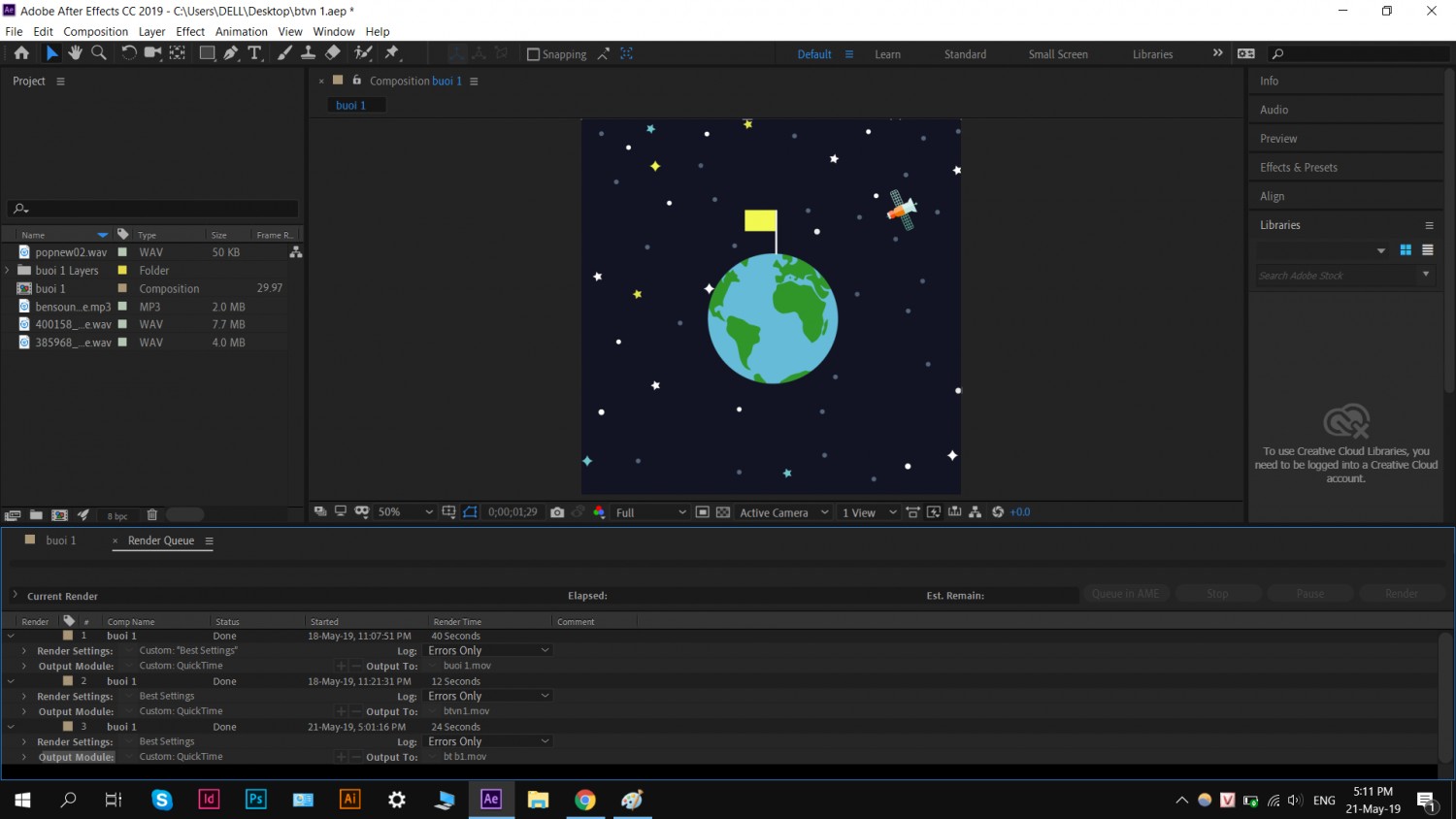The width and height of the screenshot is (1456, 819).
Task: Choose the Puppet Pin tool
Action: [392, 53]
